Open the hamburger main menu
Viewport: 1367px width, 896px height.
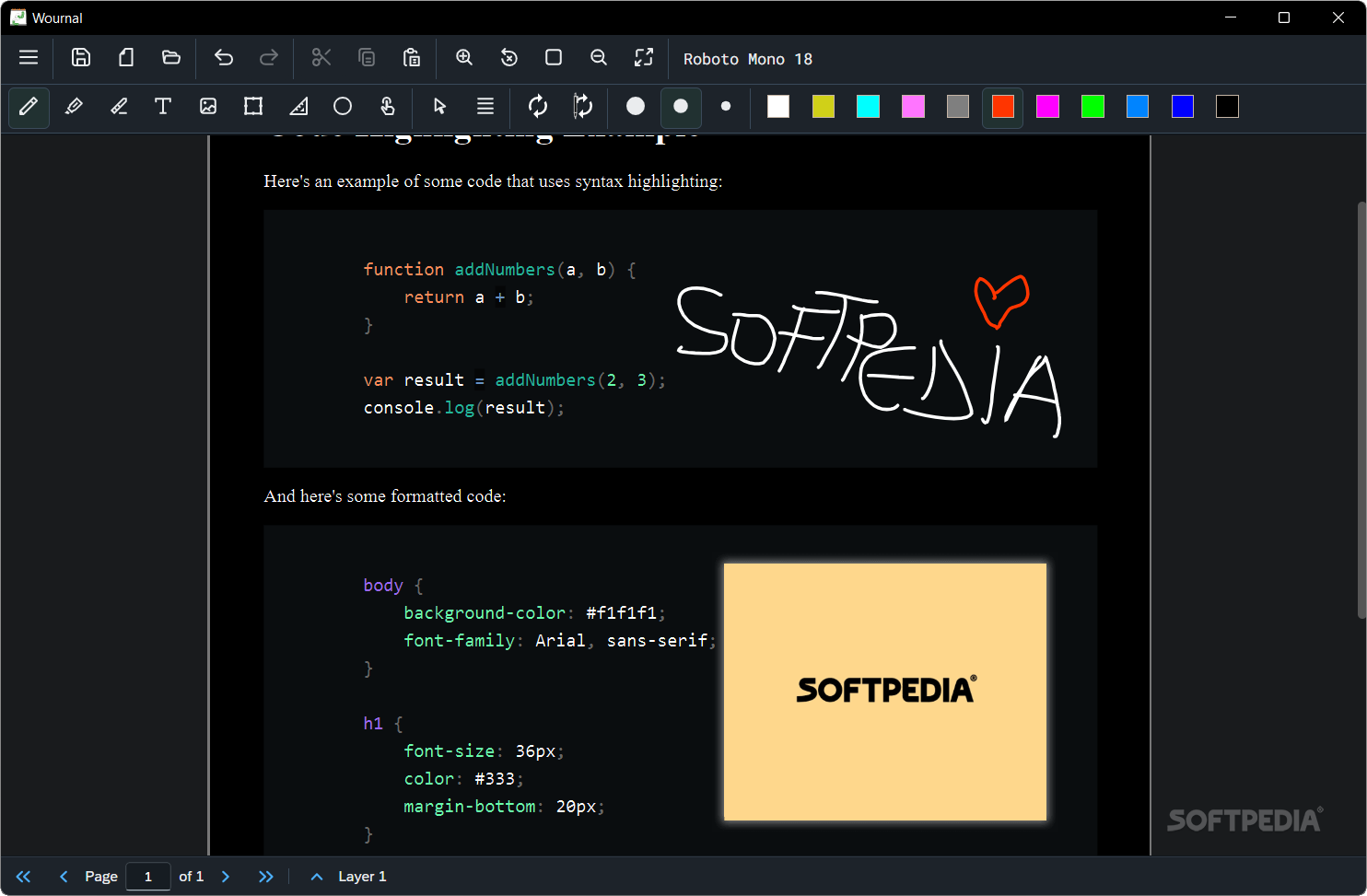pyautogui.click(x=29, y=58)
